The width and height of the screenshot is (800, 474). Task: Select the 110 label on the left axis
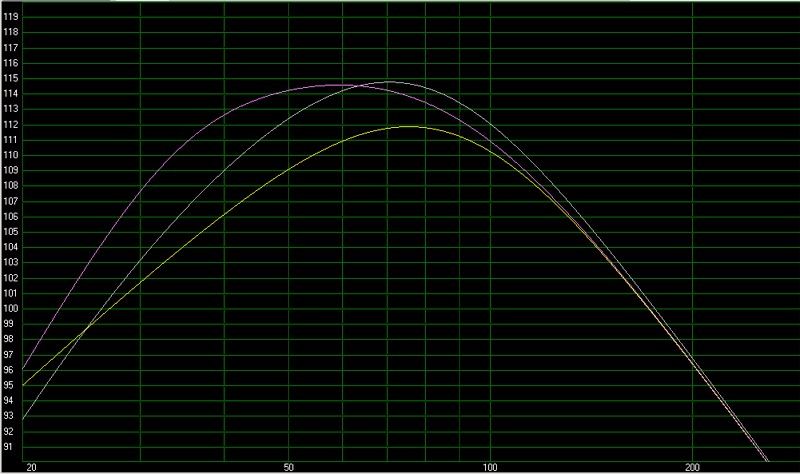pos(11,155)
